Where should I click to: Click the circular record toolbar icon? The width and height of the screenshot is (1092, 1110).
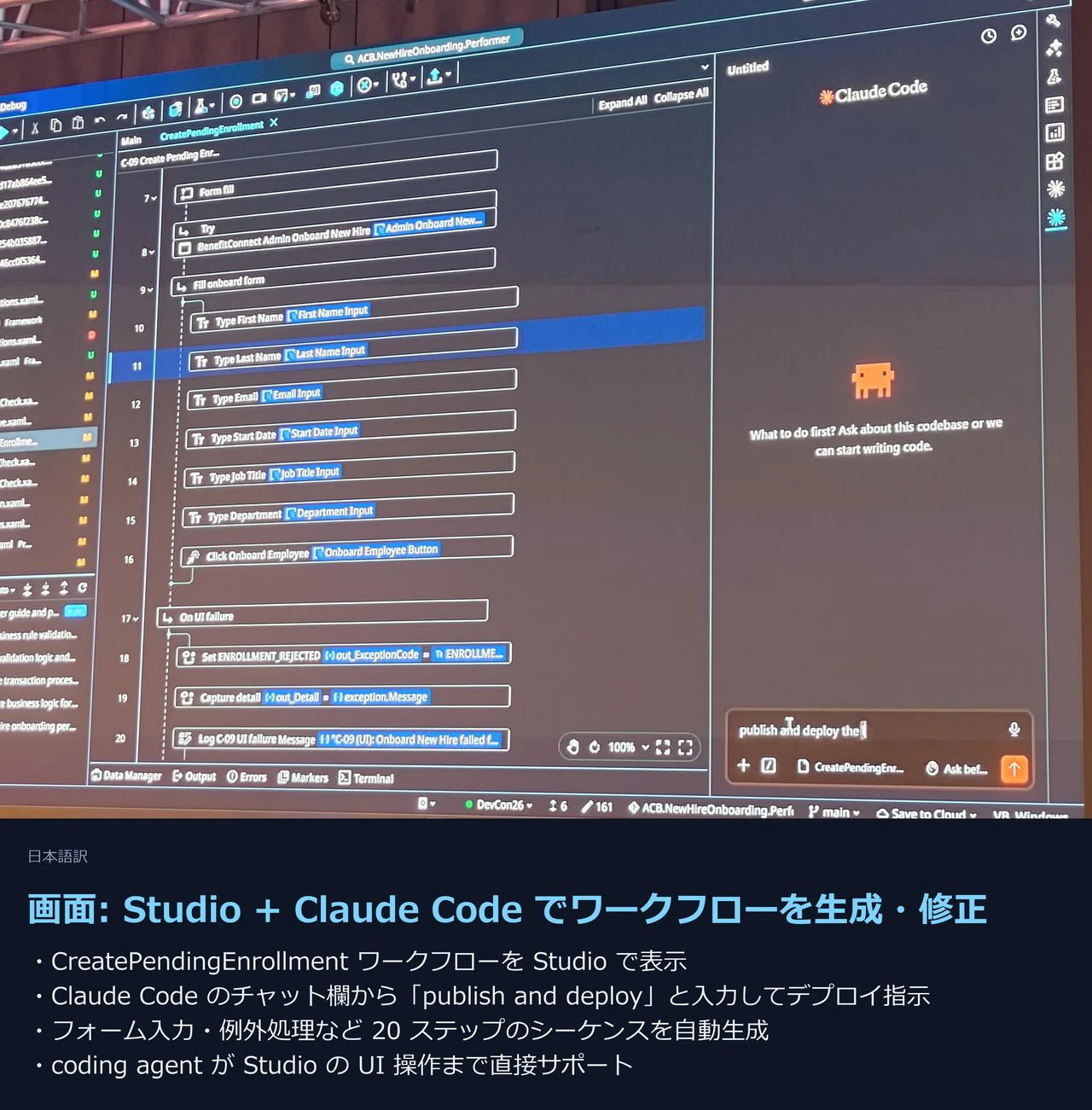pos(236,102)
